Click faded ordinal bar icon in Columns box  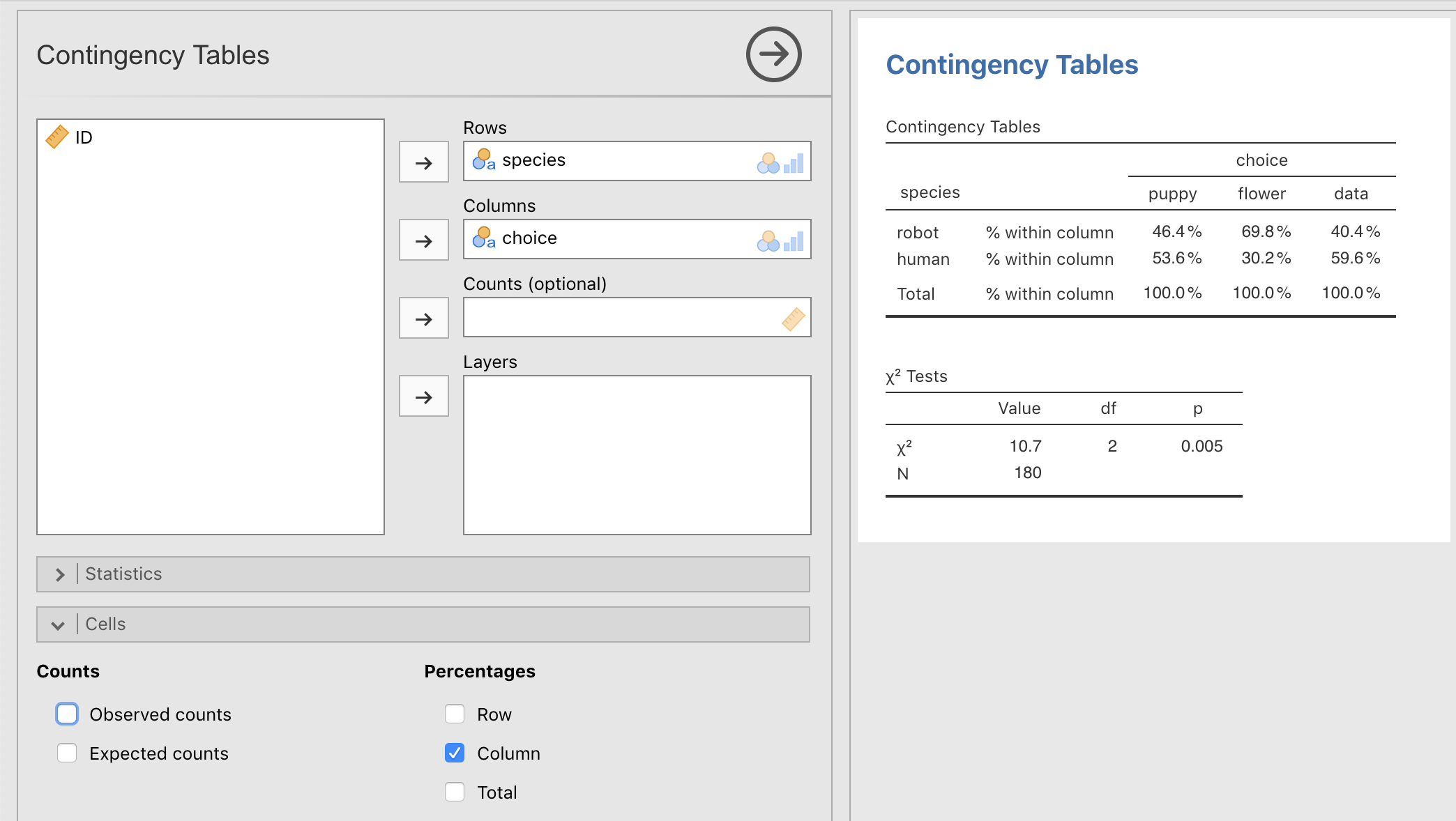(x=794, y=241)
